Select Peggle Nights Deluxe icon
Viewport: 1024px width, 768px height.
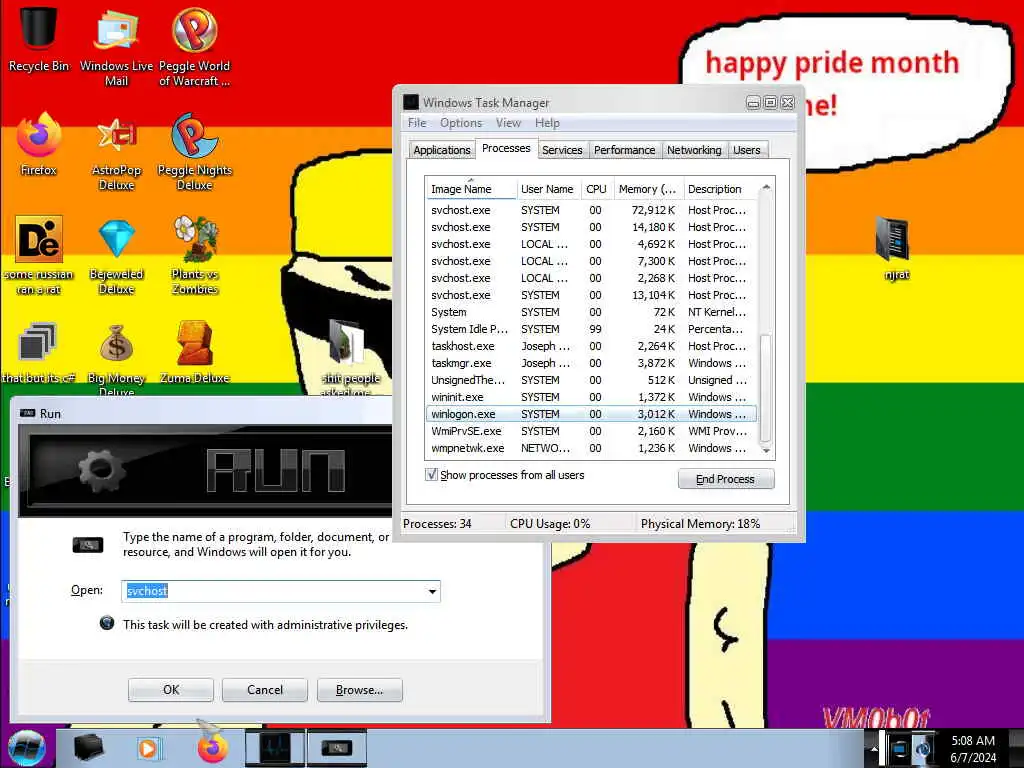coord(195,152)
